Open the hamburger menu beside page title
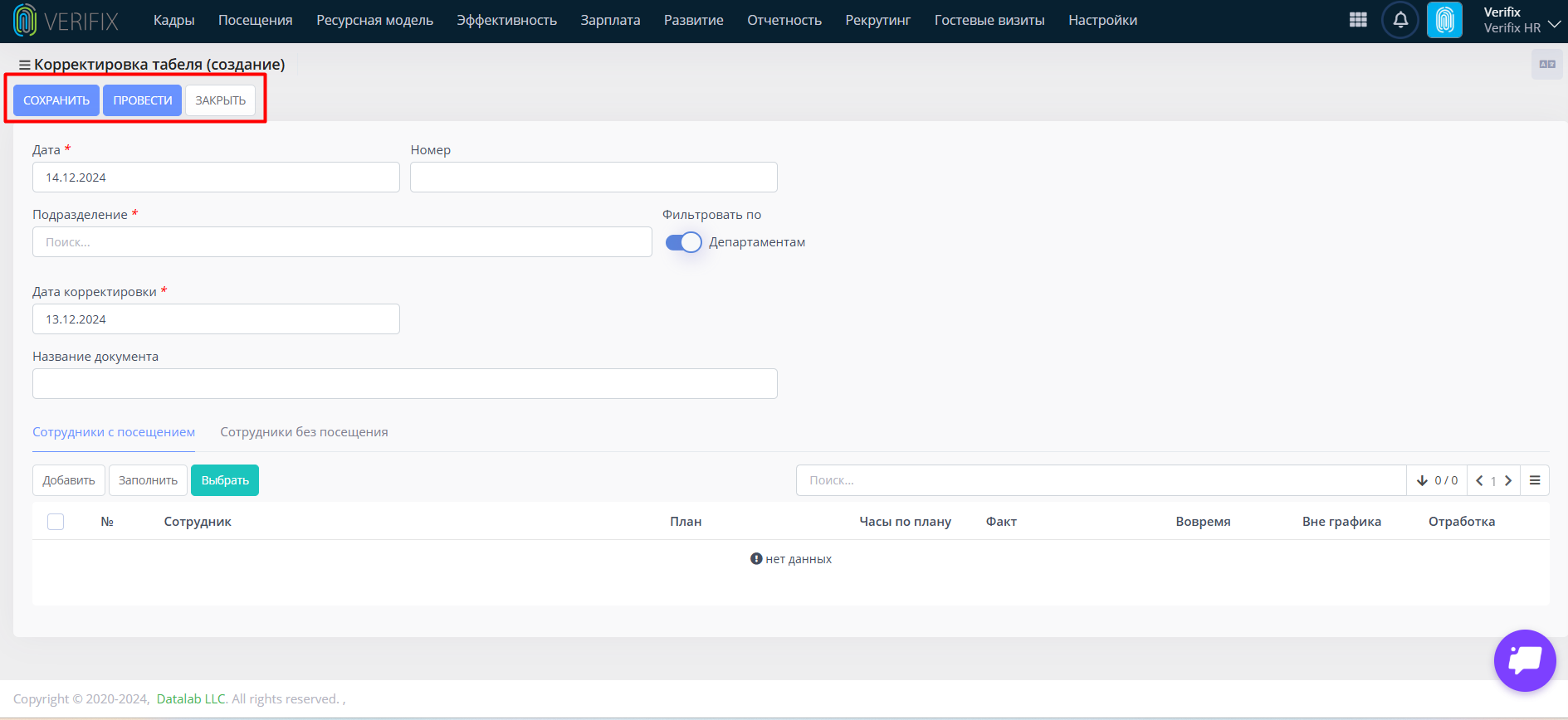 [x=25, y=65]
